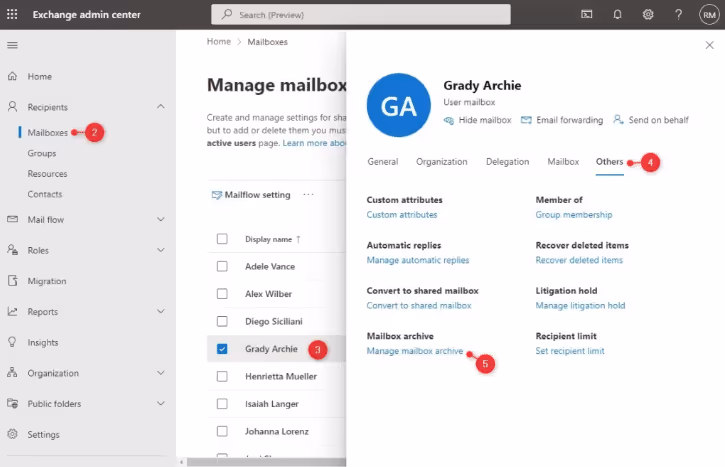Click the Email forwarding envelope icon
Screen dimensions: 725x467
tap(526, 120)
